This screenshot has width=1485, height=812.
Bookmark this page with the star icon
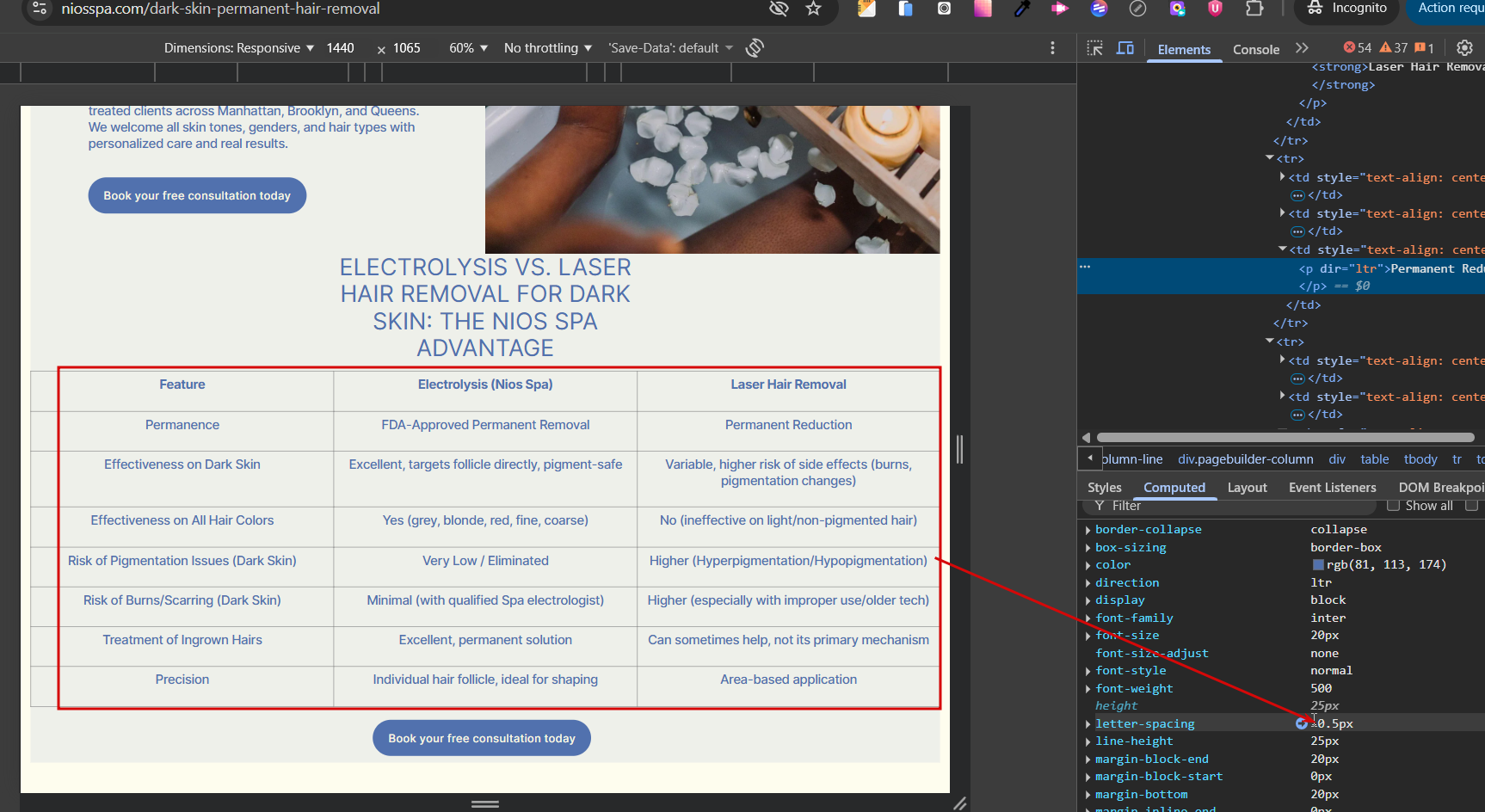tap(813, 9)
